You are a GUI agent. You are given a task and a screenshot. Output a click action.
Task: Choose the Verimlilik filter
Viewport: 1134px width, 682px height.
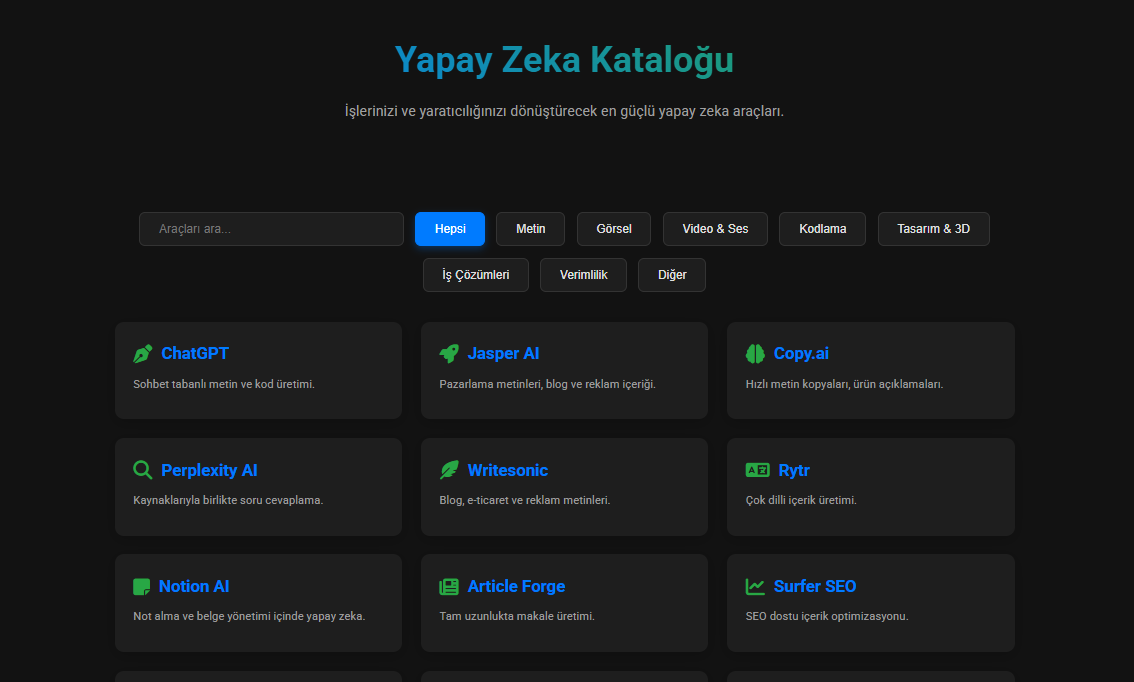(x=584, y=275)
